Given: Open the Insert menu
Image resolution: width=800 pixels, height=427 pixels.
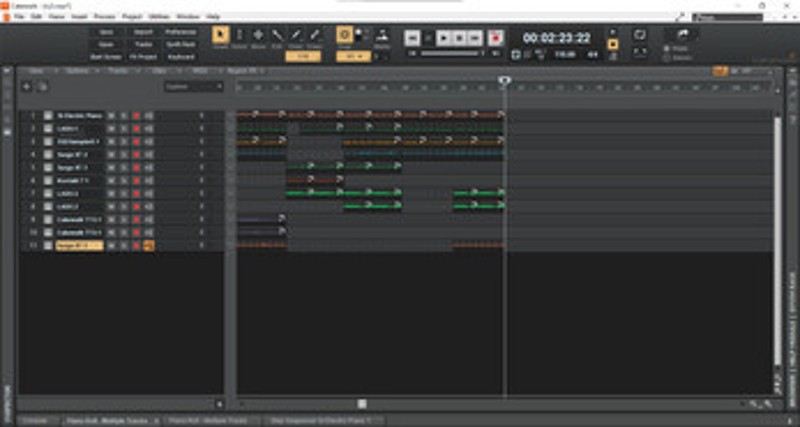Looking at the screenshot, I should [79, 17].
